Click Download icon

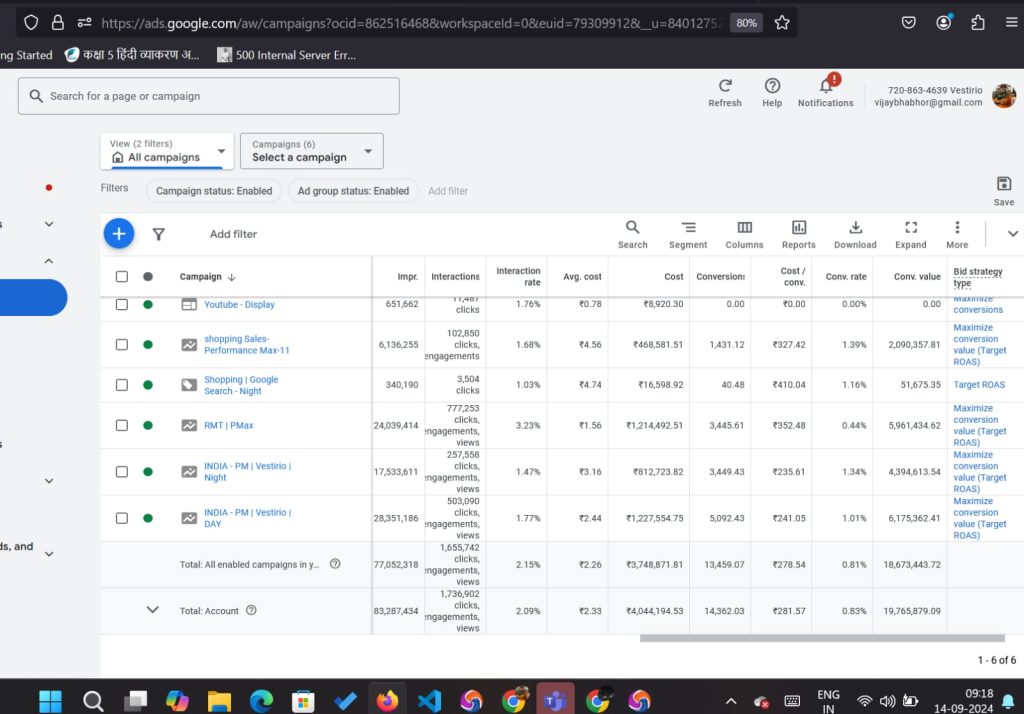pyautogui.click(x=856, y=227)
